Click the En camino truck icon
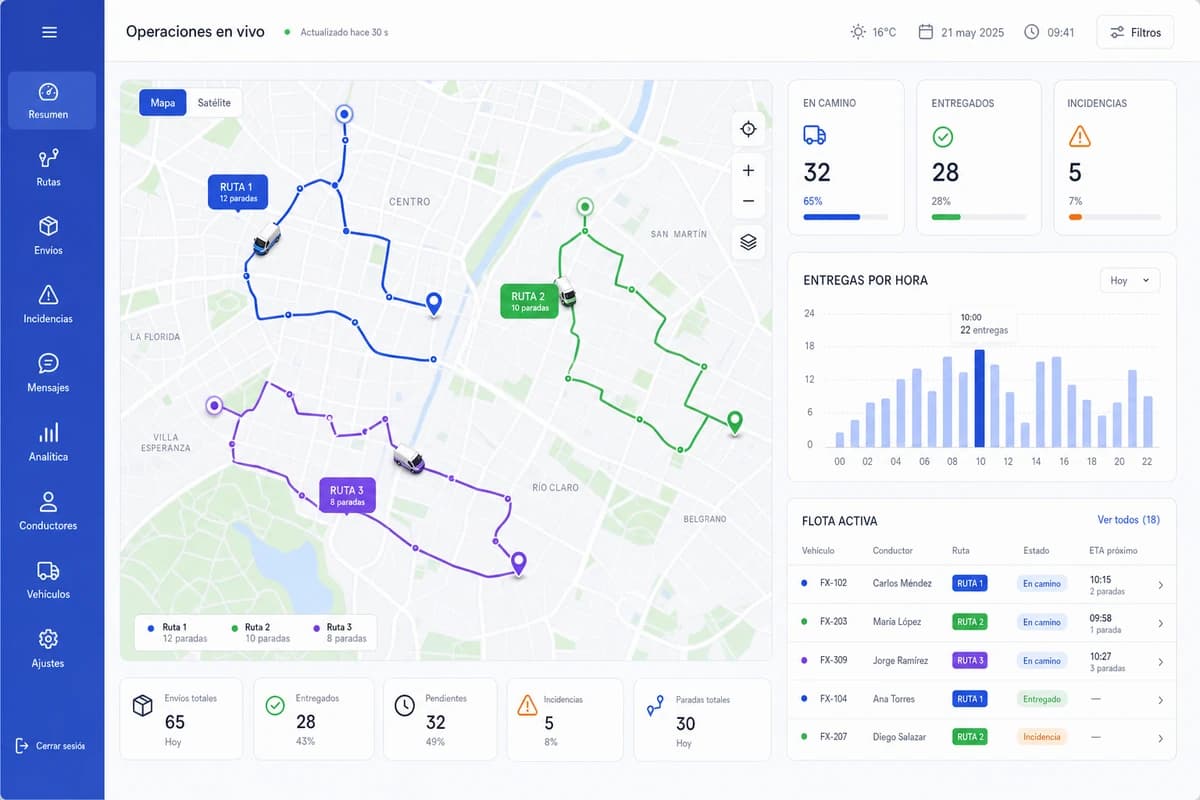This screenshot has width=1200, height=800. pos(815,135)
